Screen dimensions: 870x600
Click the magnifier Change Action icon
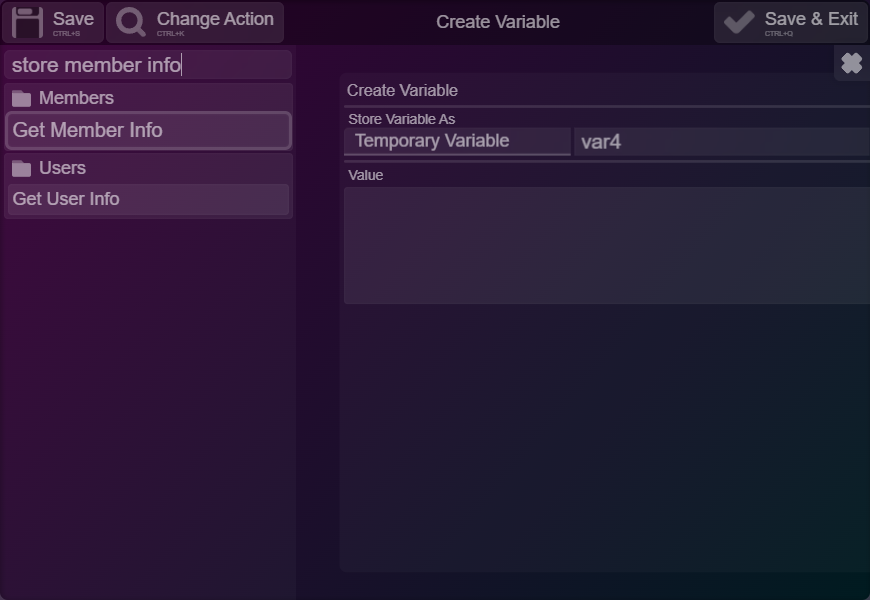(x=130, y=23)
